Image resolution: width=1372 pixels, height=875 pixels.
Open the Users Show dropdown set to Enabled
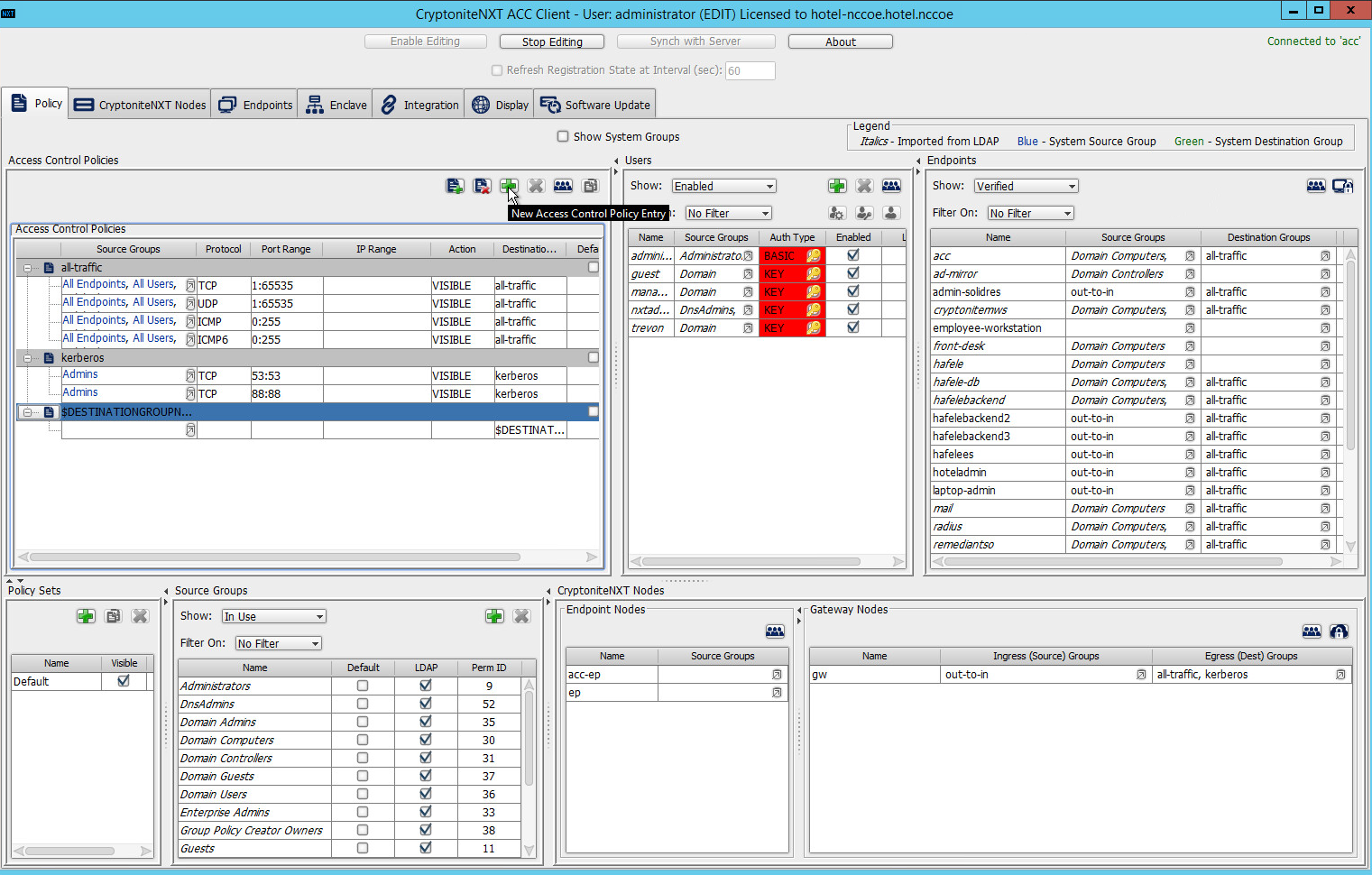[724, 186]
